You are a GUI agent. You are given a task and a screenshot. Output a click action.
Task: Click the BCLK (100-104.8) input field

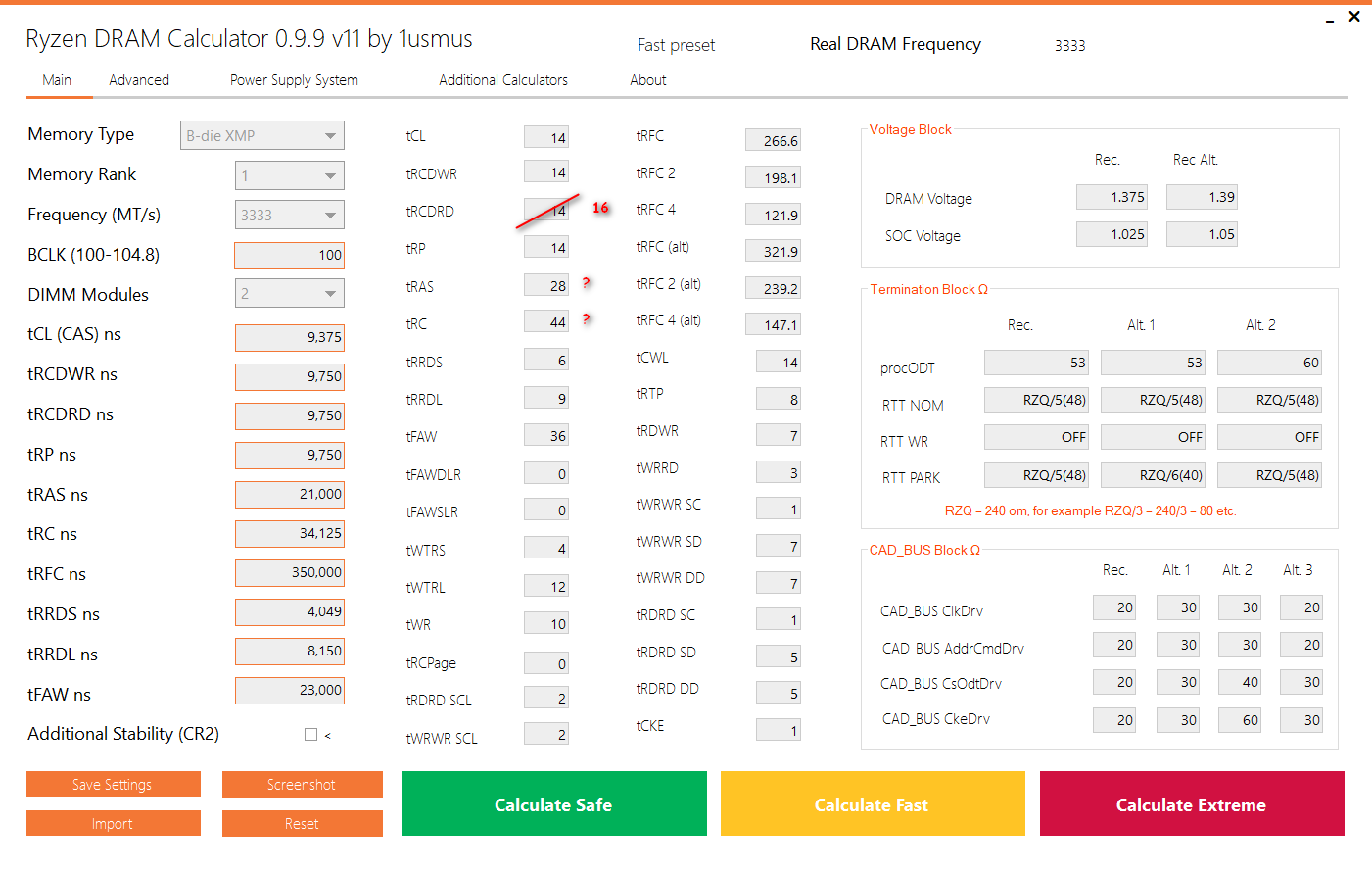[x=290, y=255]
